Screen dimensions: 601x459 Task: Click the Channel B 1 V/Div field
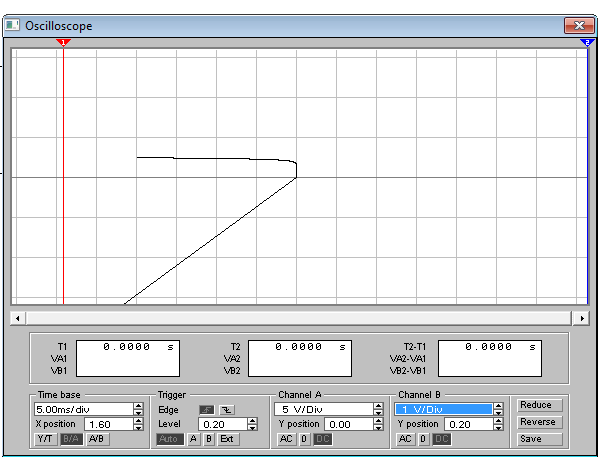[x=444, y=409]
